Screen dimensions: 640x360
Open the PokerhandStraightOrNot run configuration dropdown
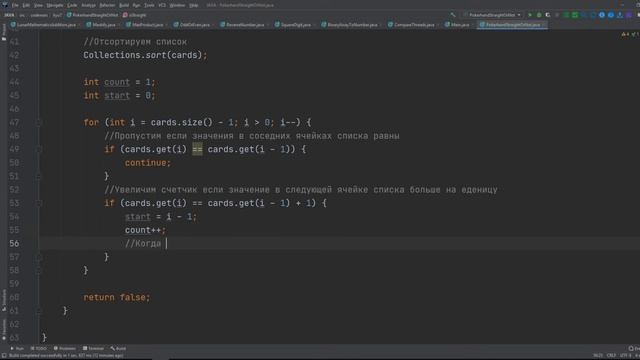click(x=493, y=15)
